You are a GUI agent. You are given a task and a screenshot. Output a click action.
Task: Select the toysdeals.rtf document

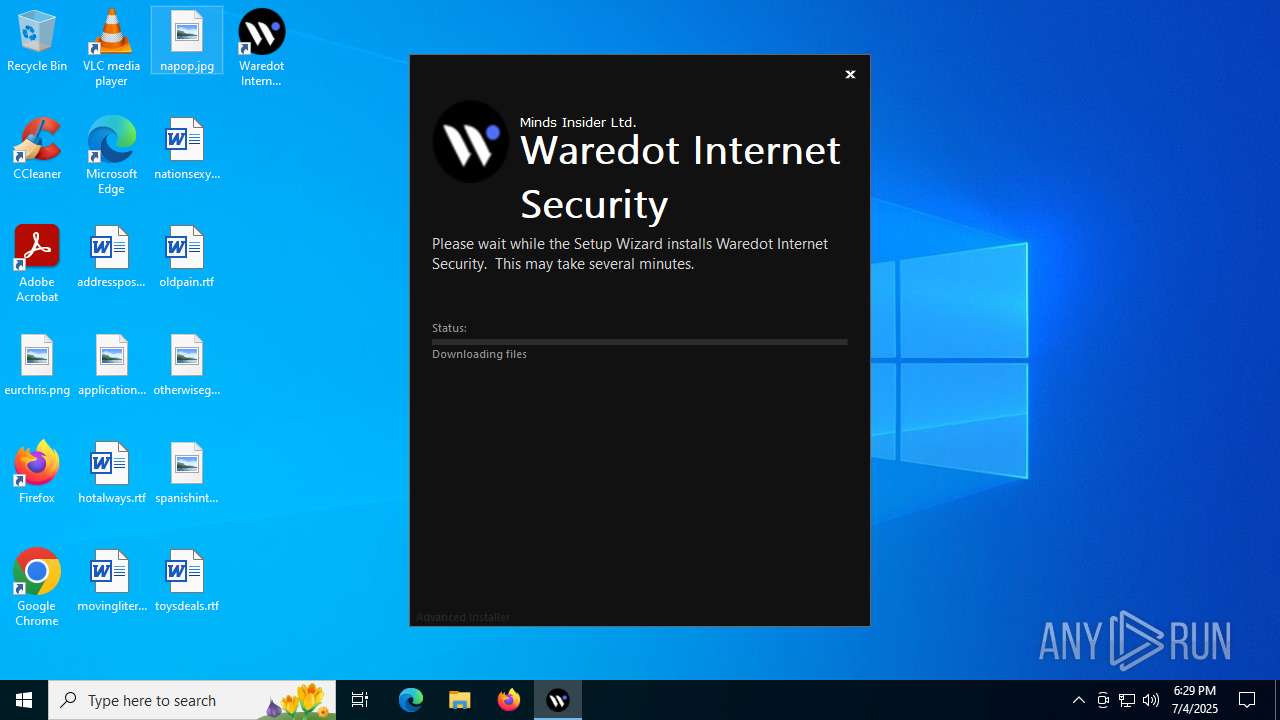pyautogui.click(x=187, y=581)
